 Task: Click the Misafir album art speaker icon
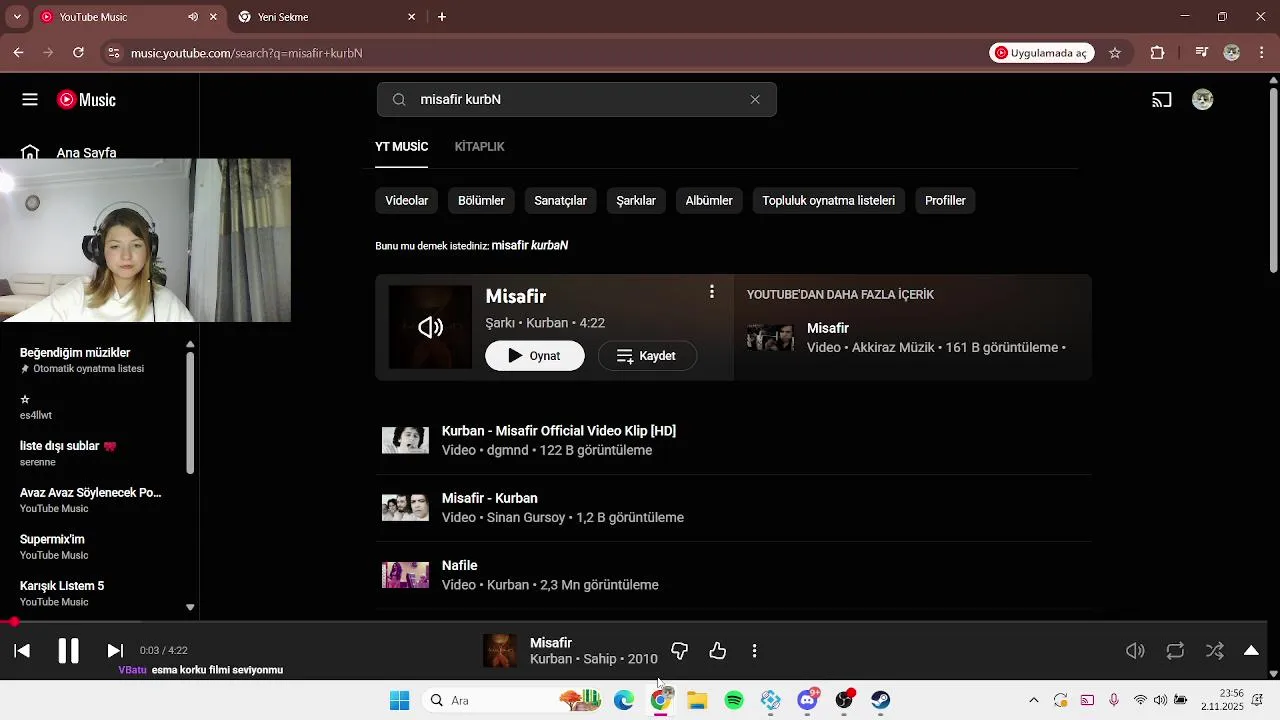click(430, 328)
